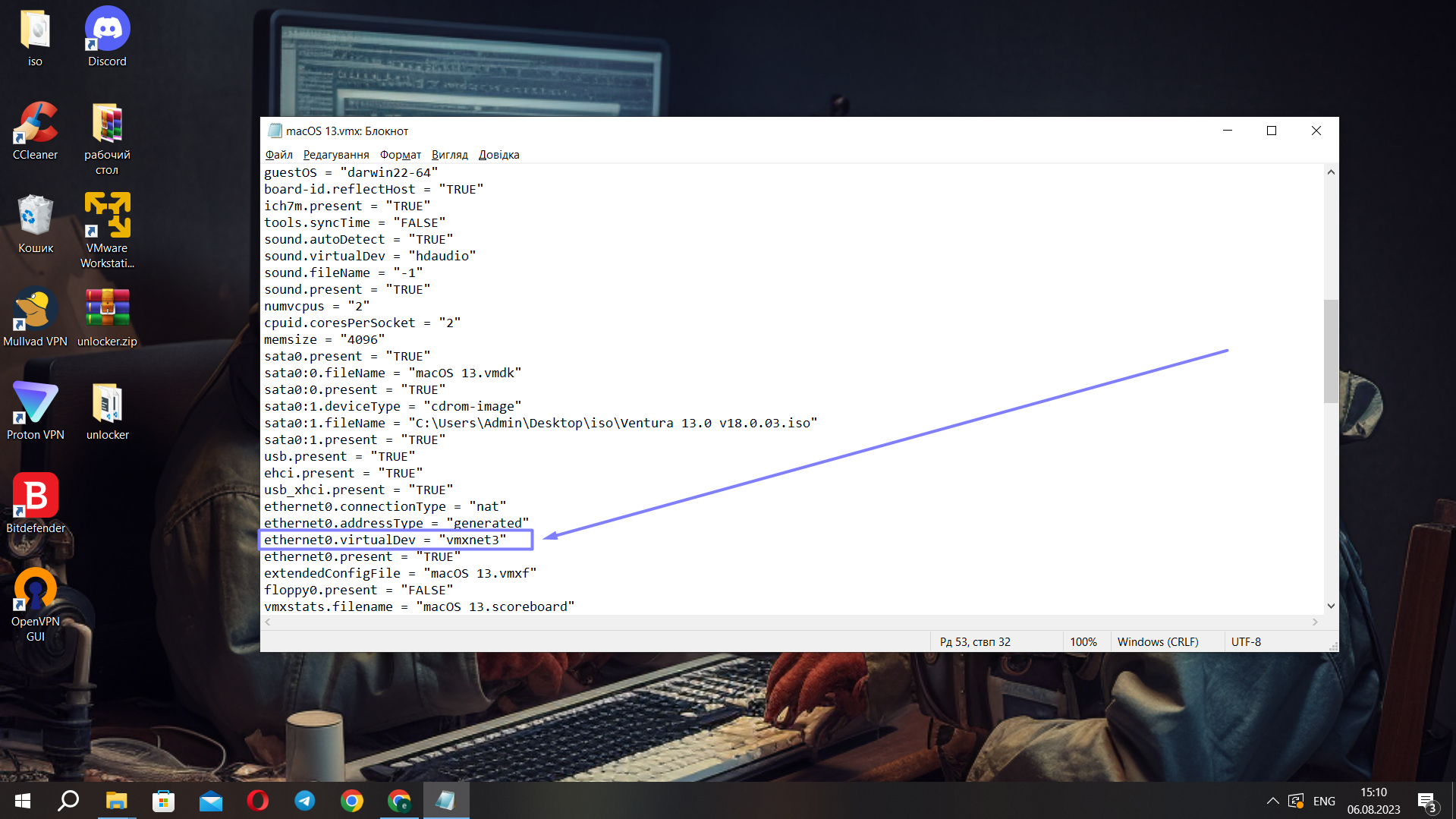This screenshot has width=1456, height=819.
Task: Open File Explorer from taskbar
Action: (116, 801)
